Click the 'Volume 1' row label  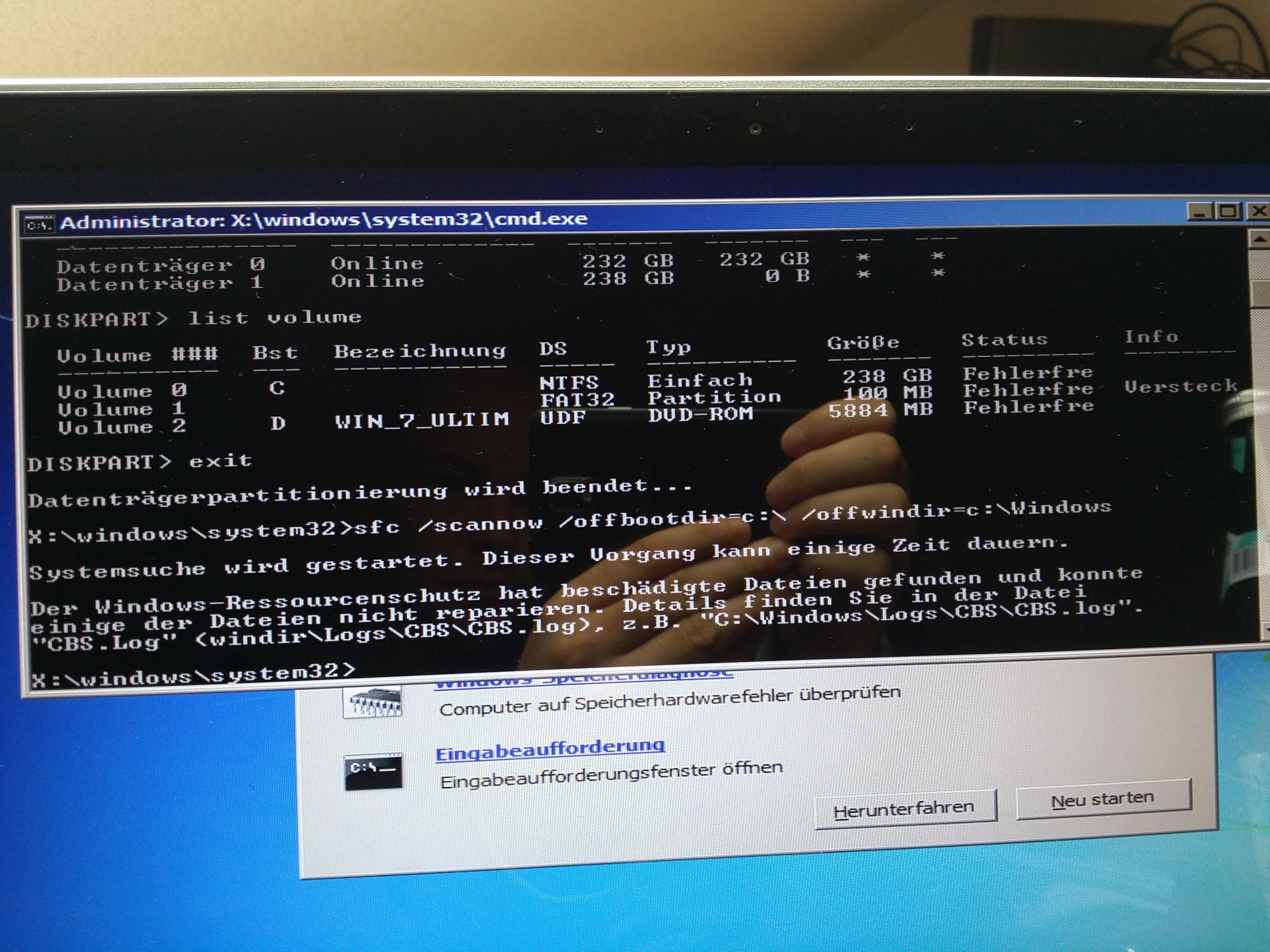coord(122,409)
